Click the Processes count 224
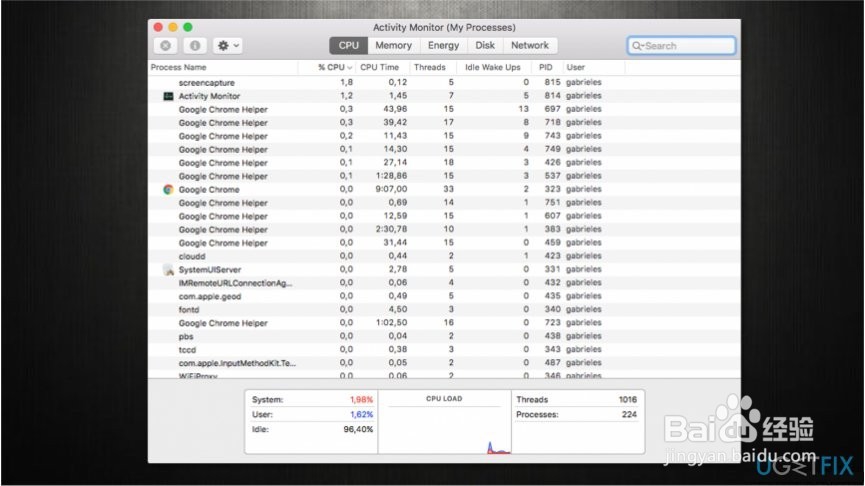The height and width of the screenshot is (486, 865). click(629, 414)
